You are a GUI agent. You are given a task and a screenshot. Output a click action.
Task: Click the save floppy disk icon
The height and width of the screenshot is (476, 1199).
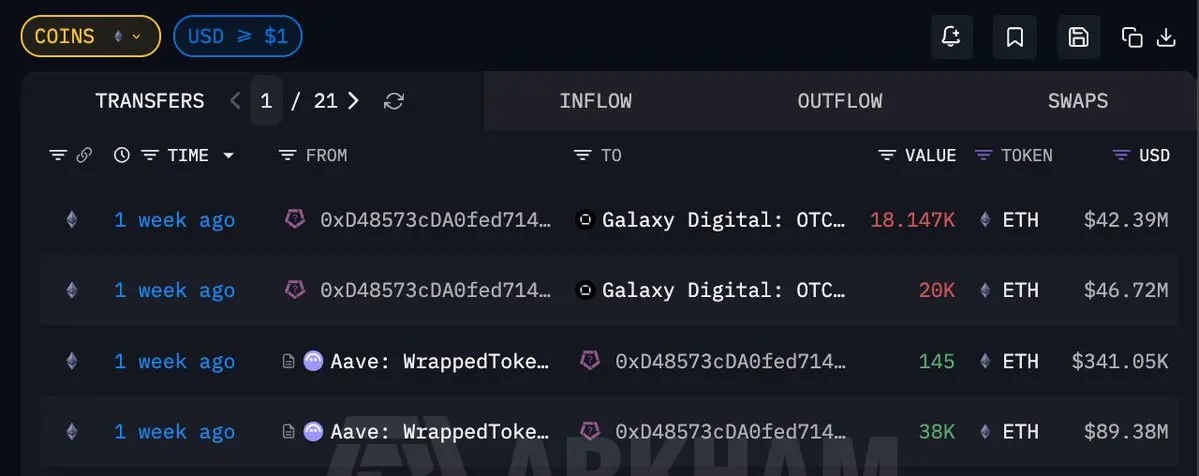(x=1078, y=38)
